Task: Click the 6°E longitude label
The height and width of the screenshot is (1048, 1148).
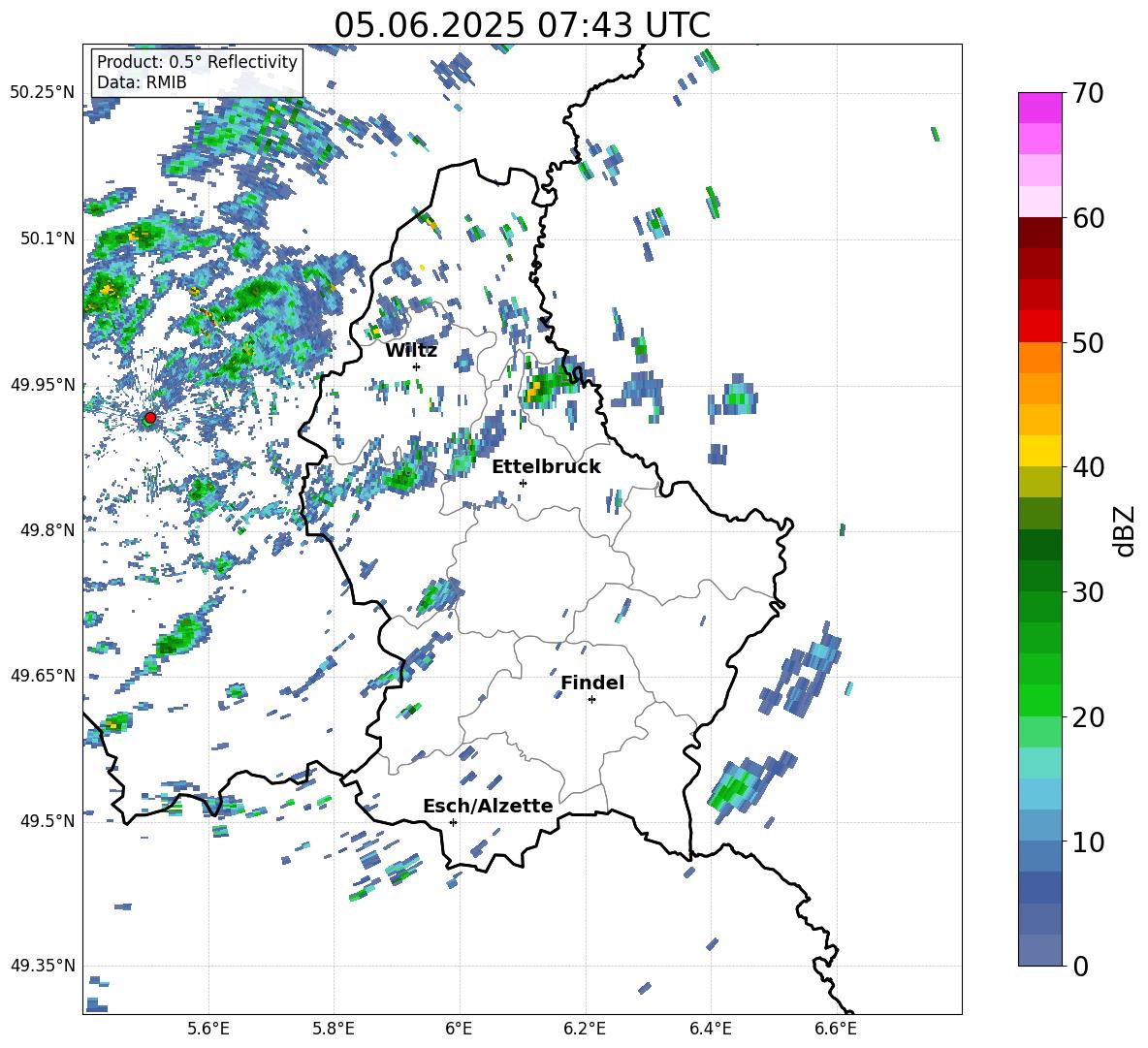Action: pos(459,1029)
